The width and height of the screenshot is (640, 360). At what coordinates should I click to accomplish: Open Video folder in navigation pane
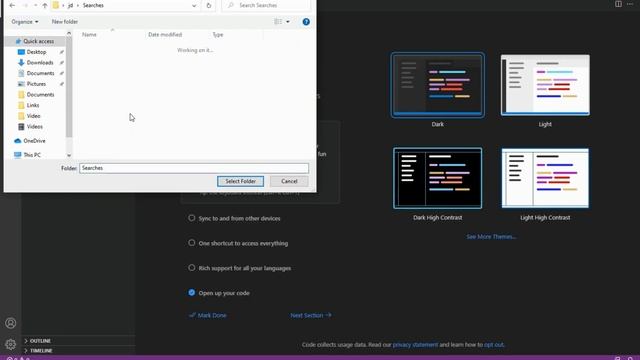tap(33, 116)
